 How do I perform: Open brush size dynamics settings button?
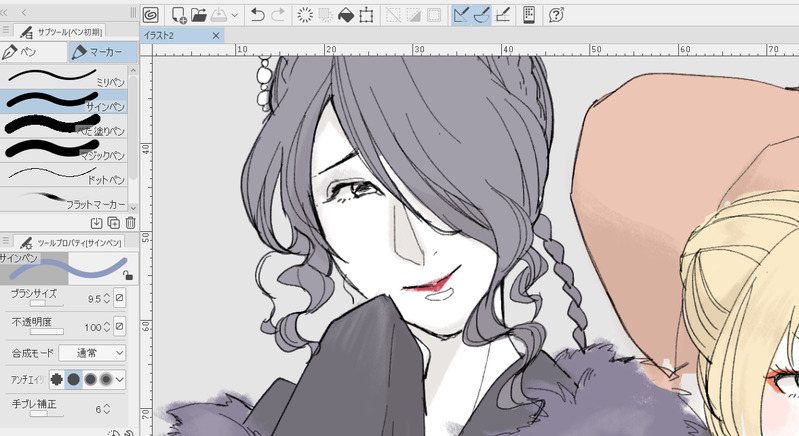[119, 298]
